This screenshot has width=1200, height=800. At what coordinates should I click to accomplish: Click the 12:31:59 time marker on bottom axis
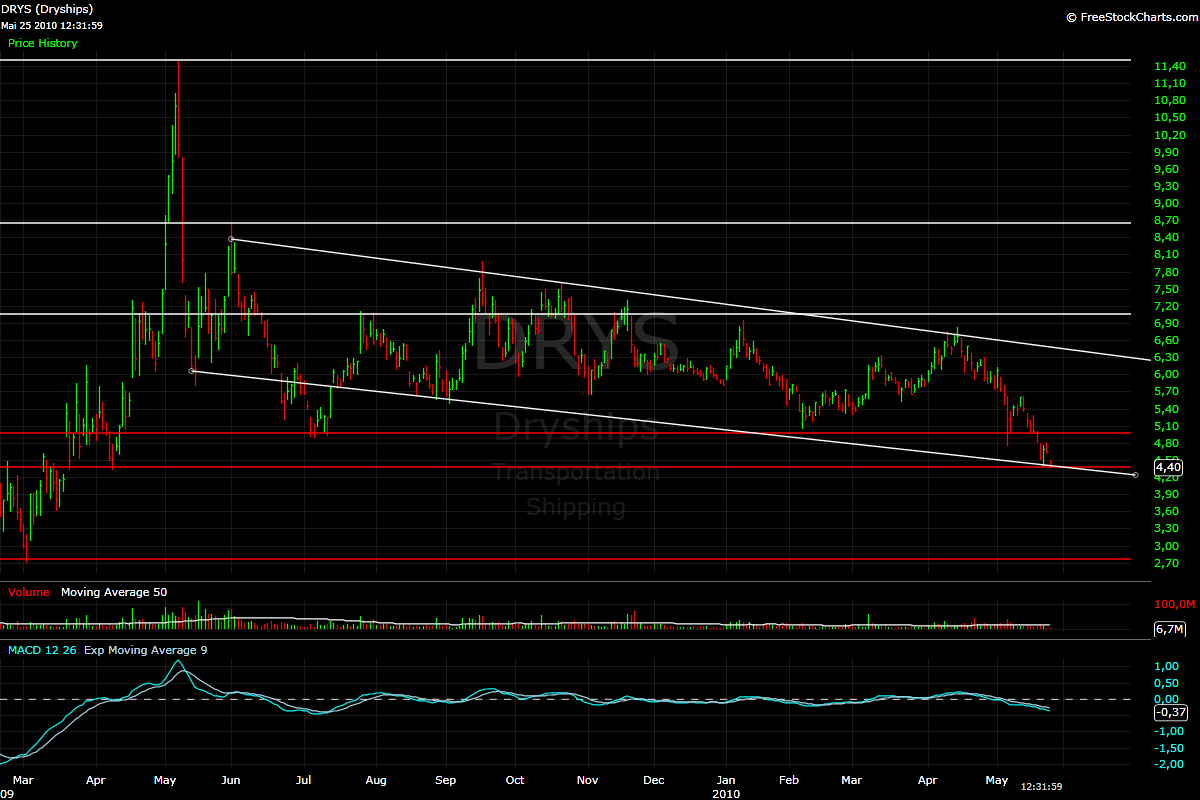[1040, 787]
